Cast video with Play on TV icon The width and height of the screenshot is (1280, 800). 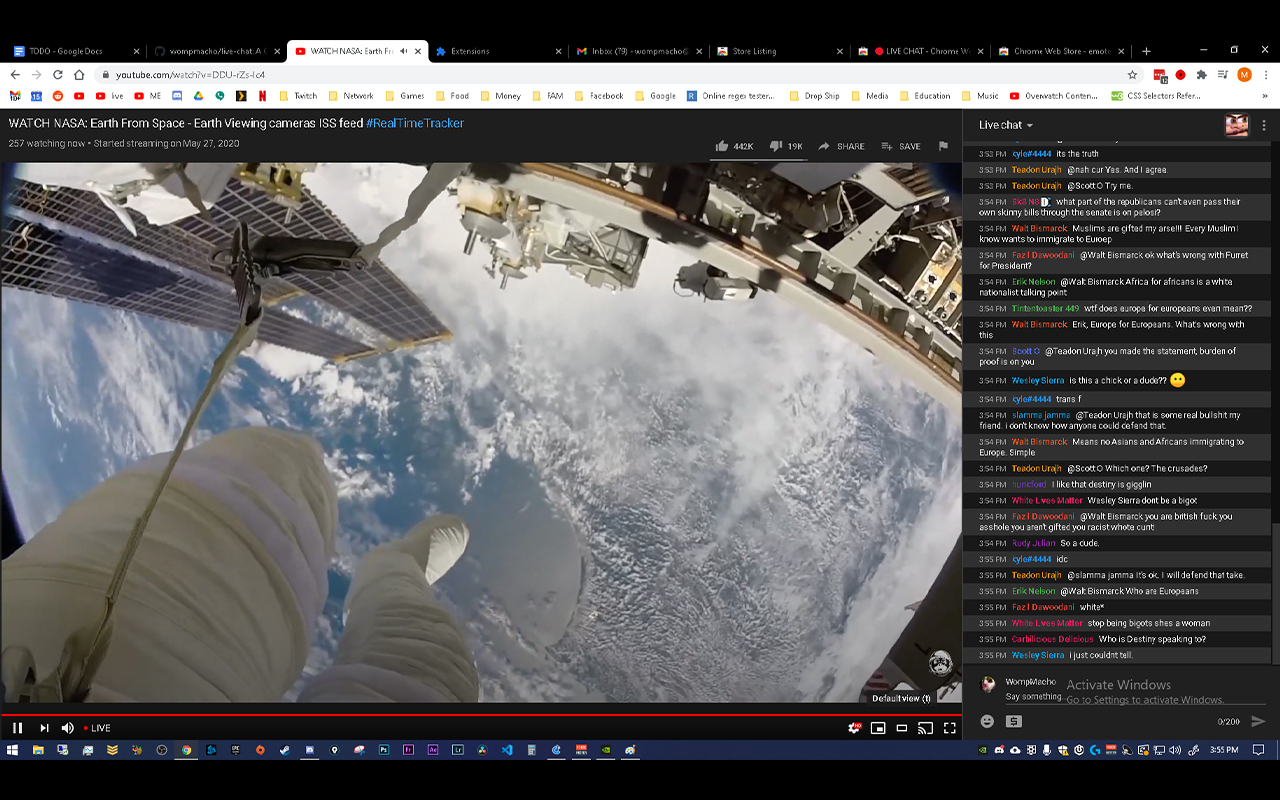tap(926, 728)
